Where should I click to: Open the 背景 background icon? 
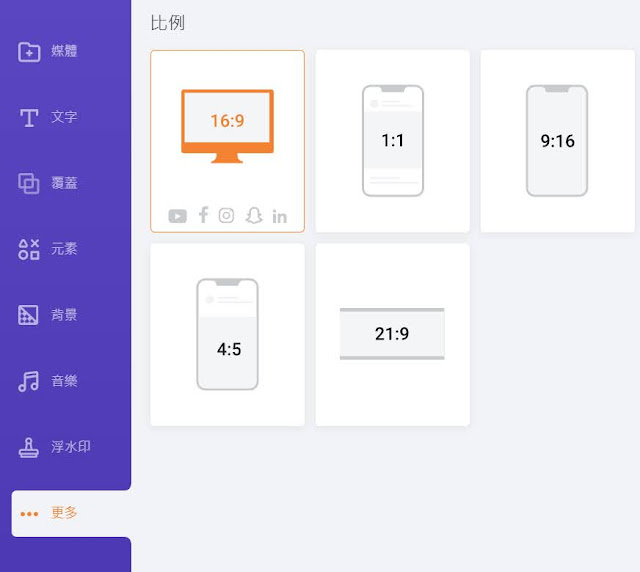coord(28,315)
